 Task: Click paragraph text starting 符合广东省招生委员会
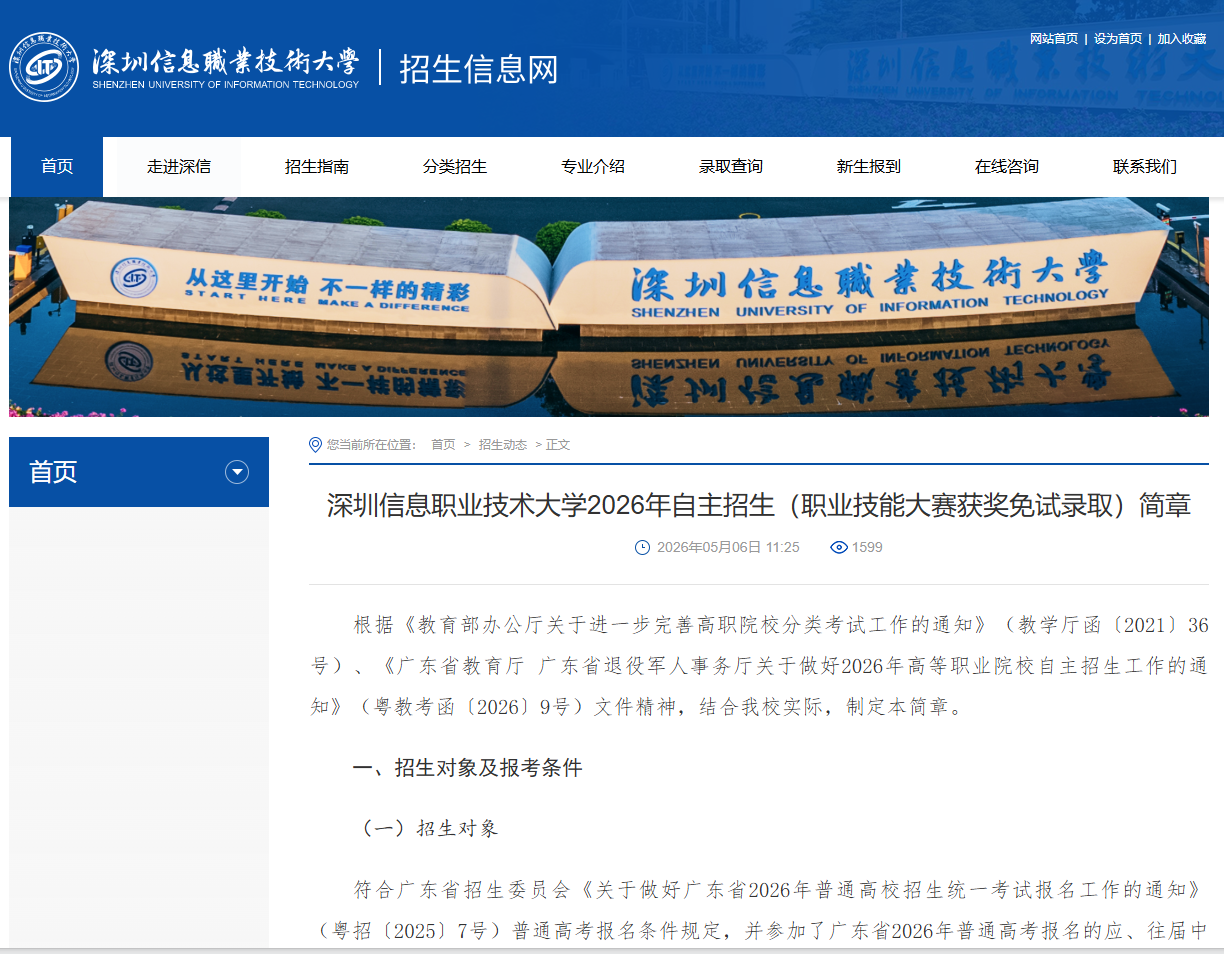pos(759,910)
